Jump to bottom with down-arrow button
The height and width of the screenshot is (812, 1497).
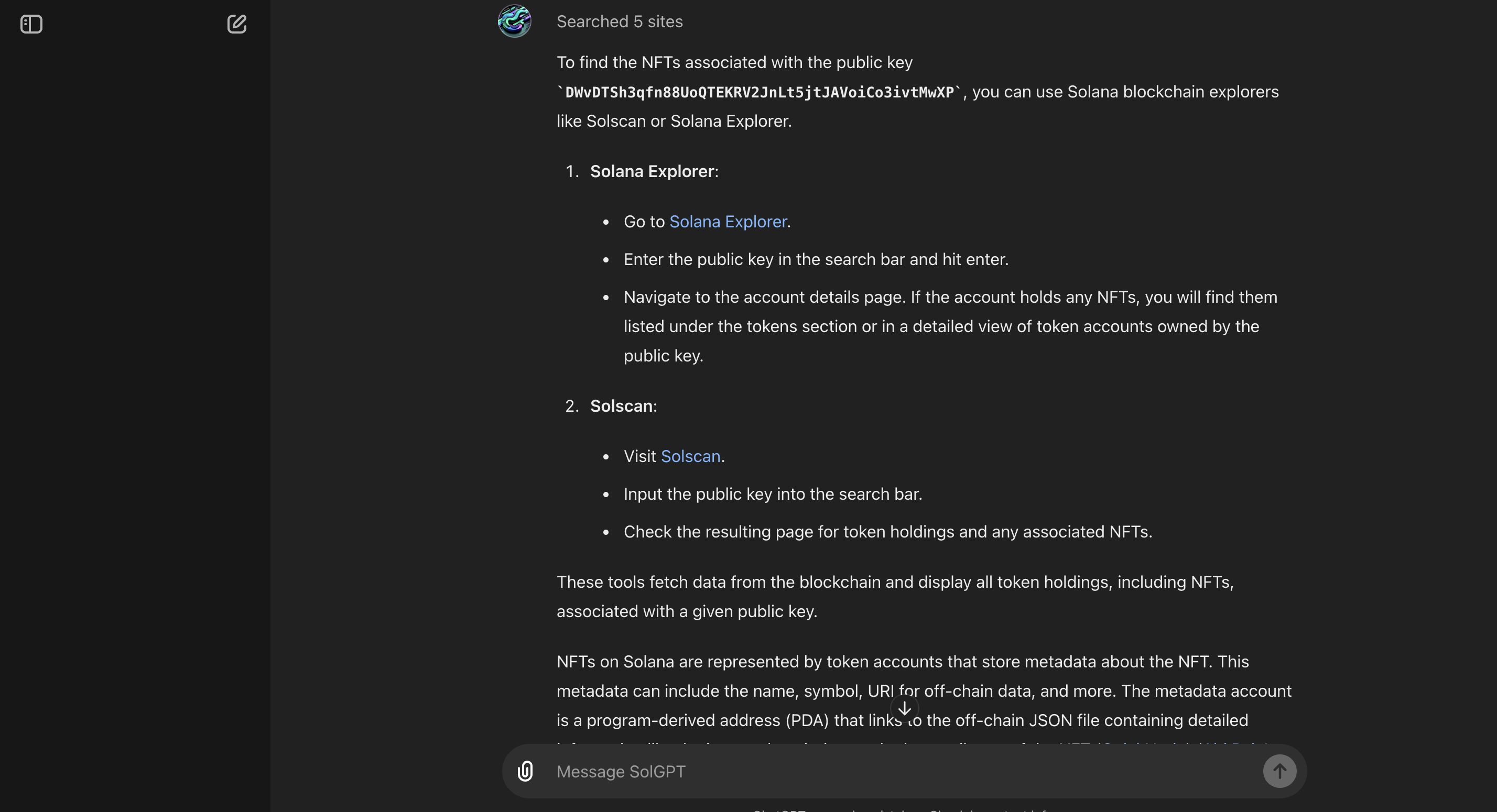904,709
